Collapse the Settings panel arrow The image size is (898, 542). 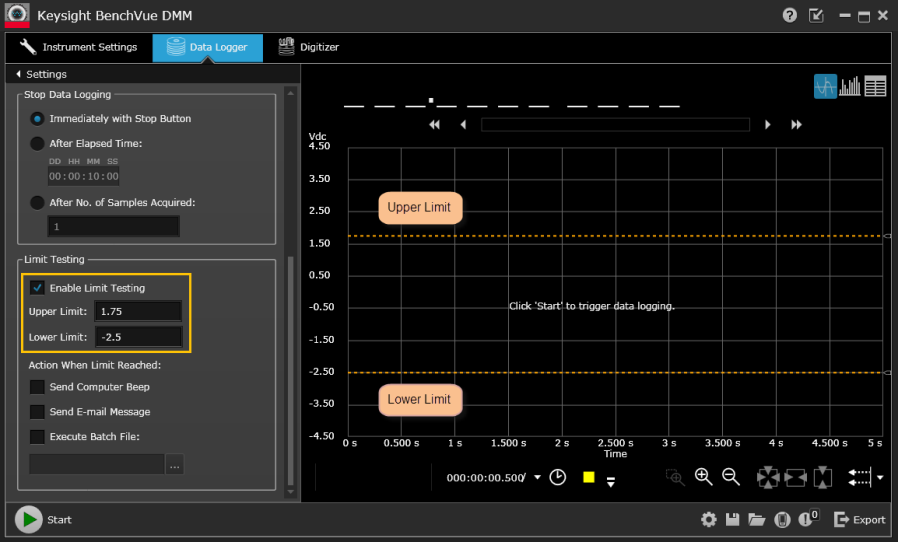(18, 74)
